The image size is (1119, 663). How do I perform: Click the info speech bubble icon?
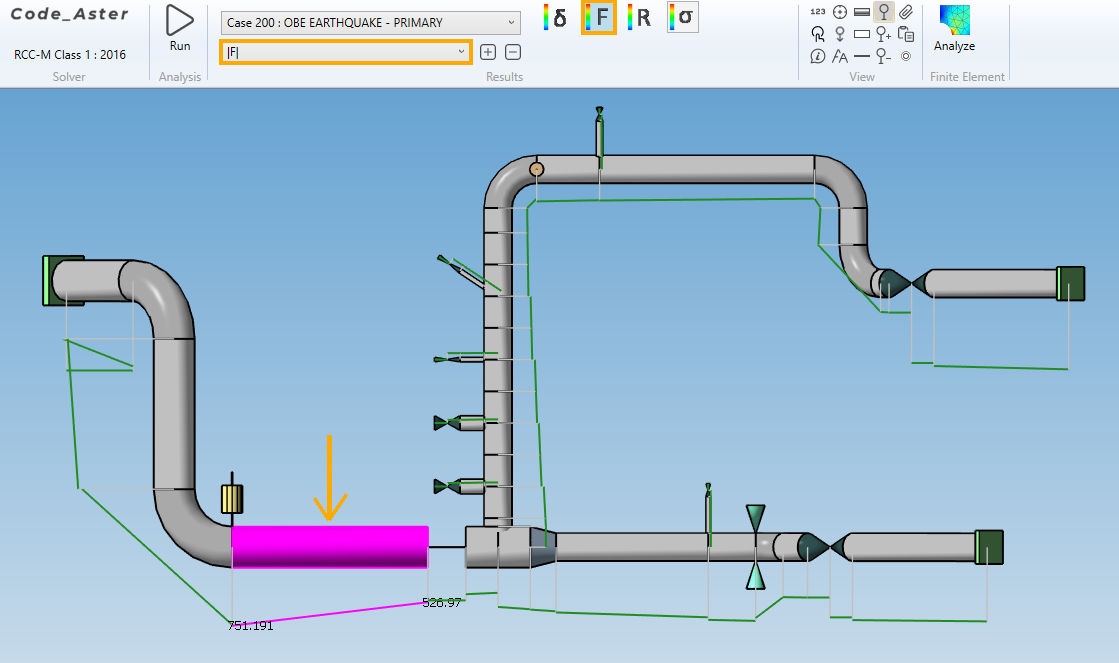[818, 56]
